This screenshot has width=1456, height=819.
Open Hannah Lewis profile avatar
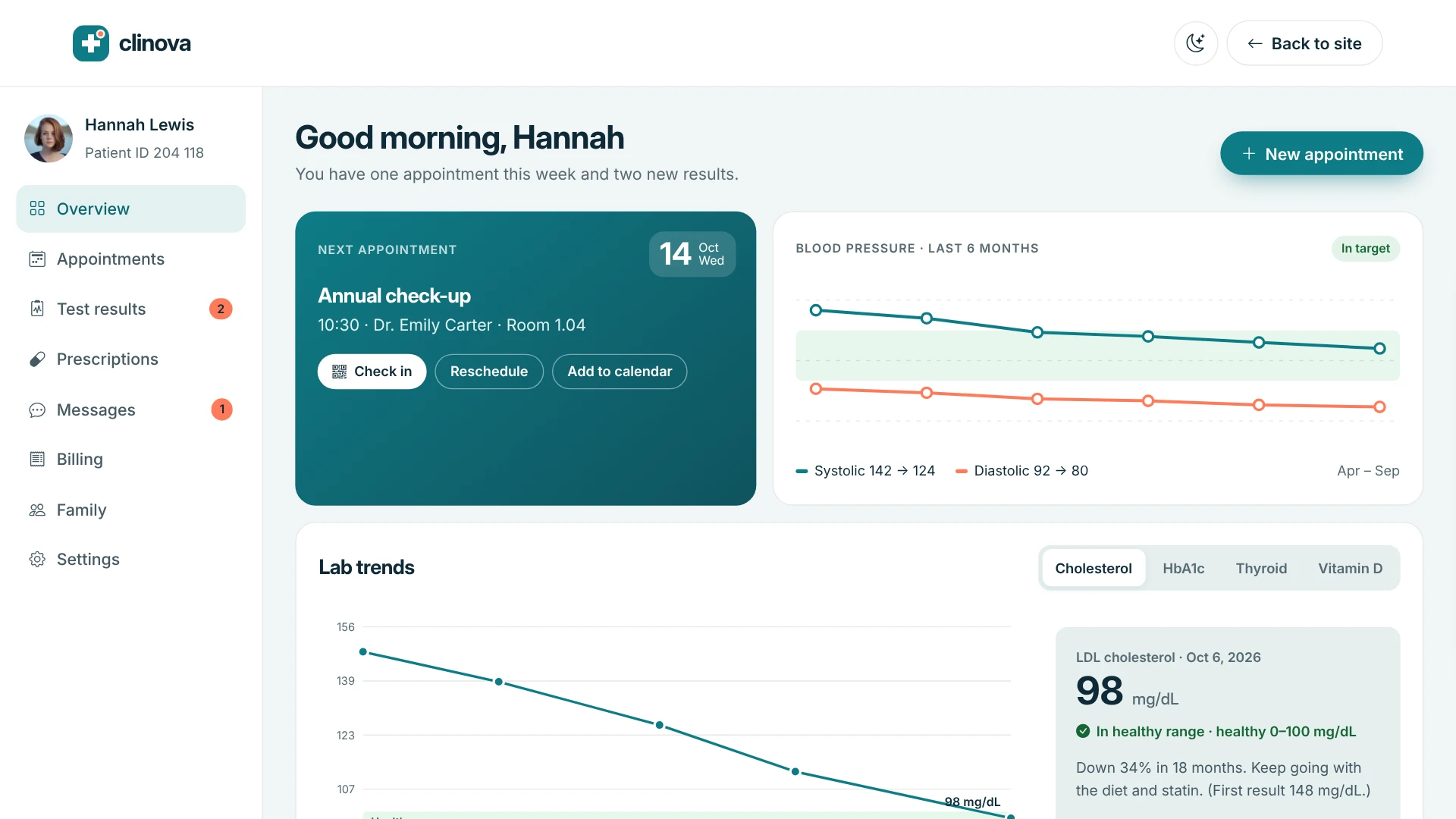pos(49,139)
